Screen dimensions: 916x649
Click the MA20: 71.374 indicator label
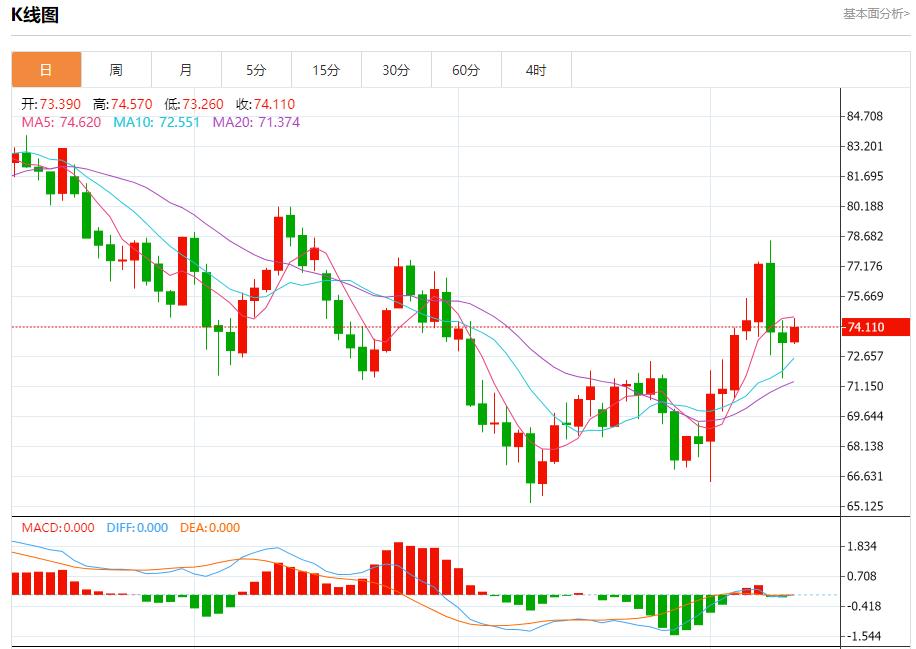256,122
